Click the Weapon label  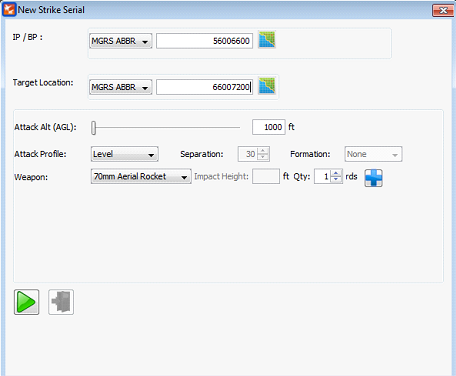click(31, 177)
